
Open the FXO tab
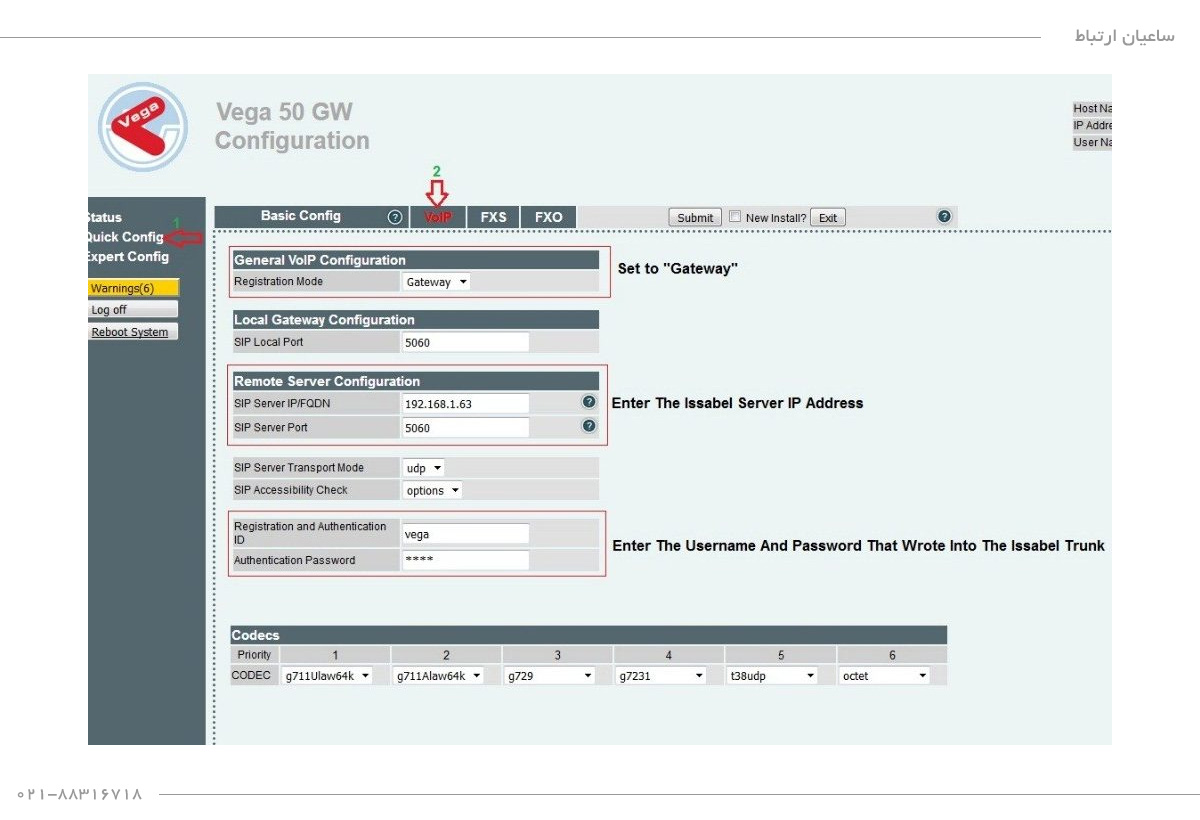[x=548, y=217]
